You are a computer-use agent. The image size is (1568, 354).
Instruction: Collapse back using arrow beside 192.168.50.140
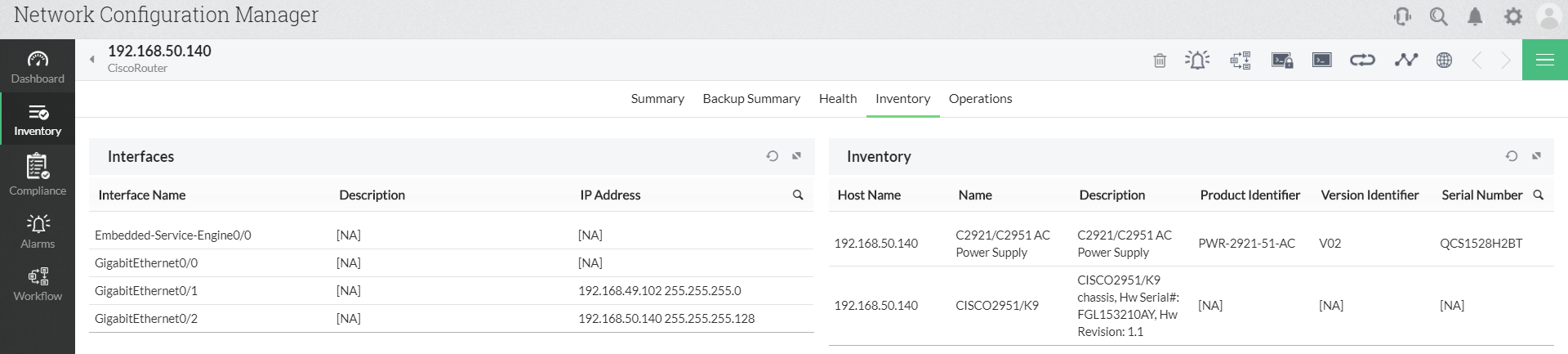click(92, 59)
